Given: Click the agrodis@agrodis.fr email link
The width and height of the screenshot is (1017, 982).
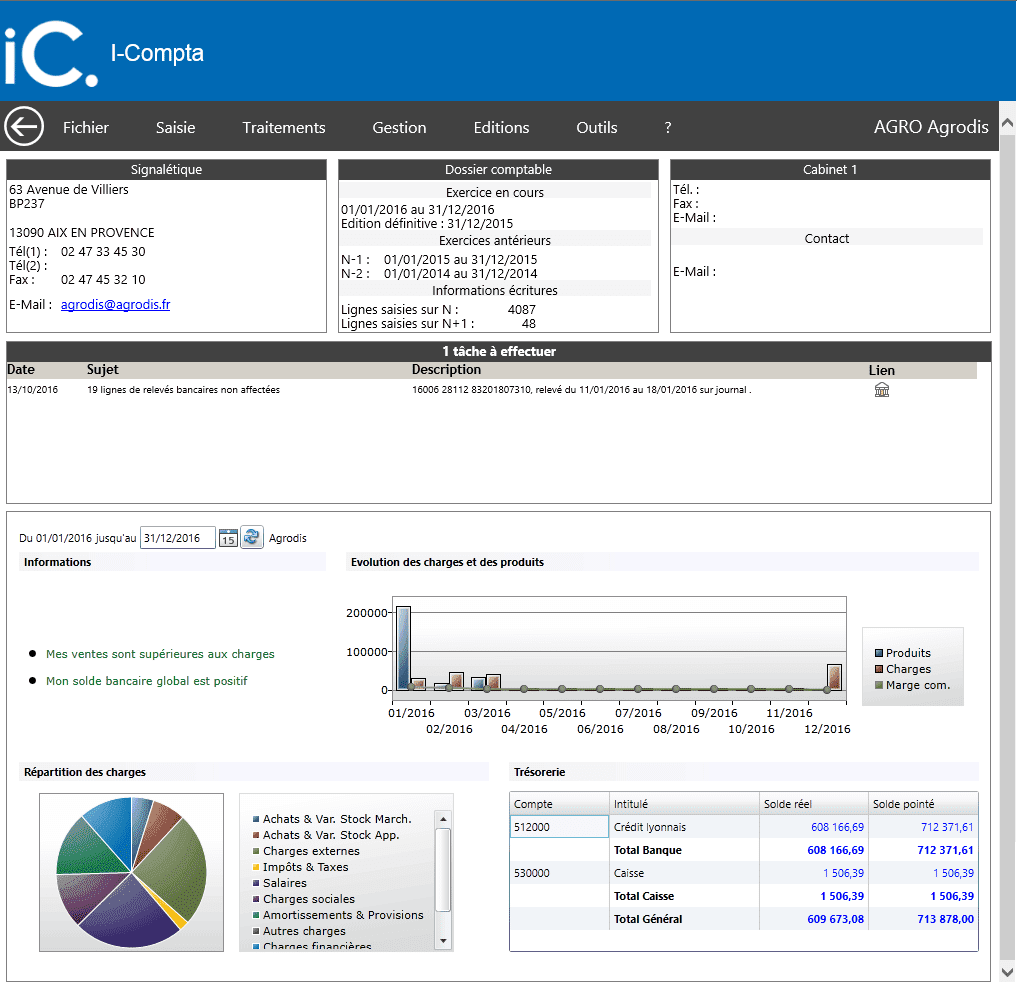Looking at the screenshot, I should pyautogui.click(x=115, y=304).
